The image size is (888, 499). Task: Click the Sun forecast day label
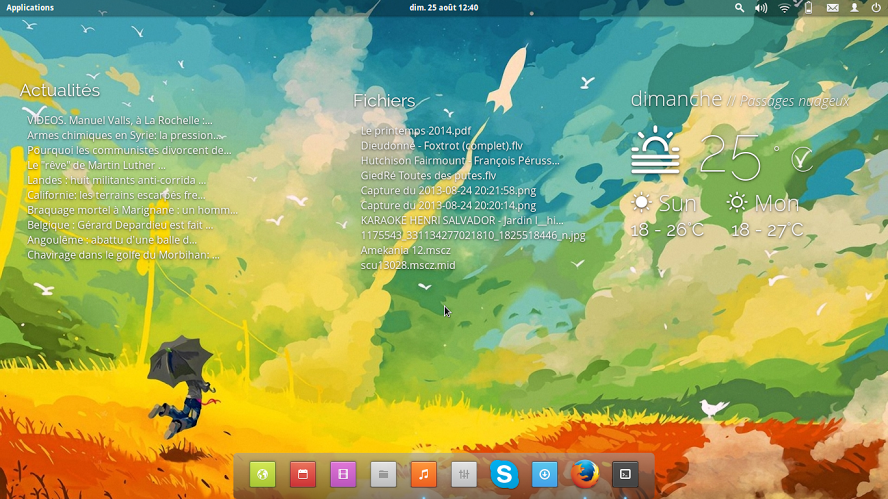click(x=677, y=203)
